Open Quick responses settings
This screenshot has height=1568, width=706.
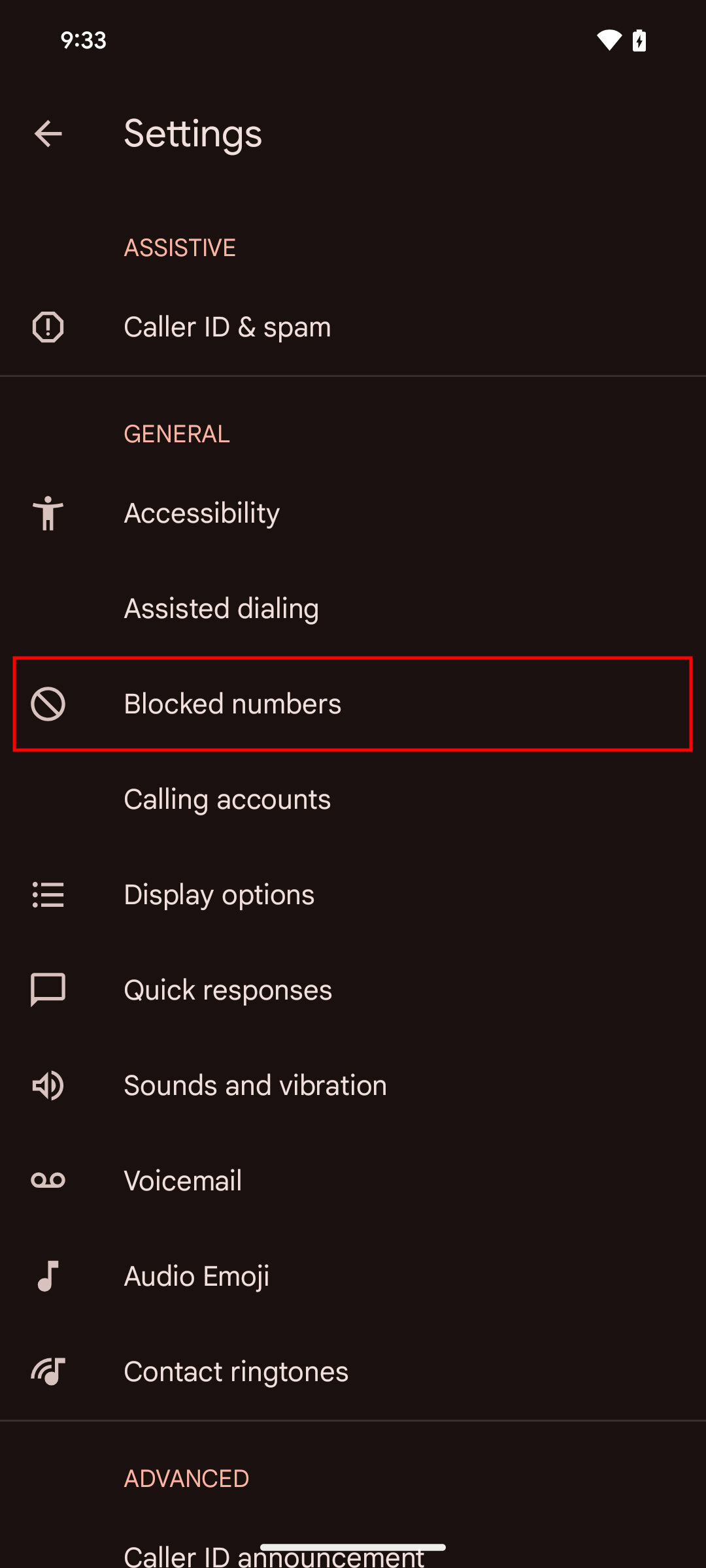coord(228,990)
